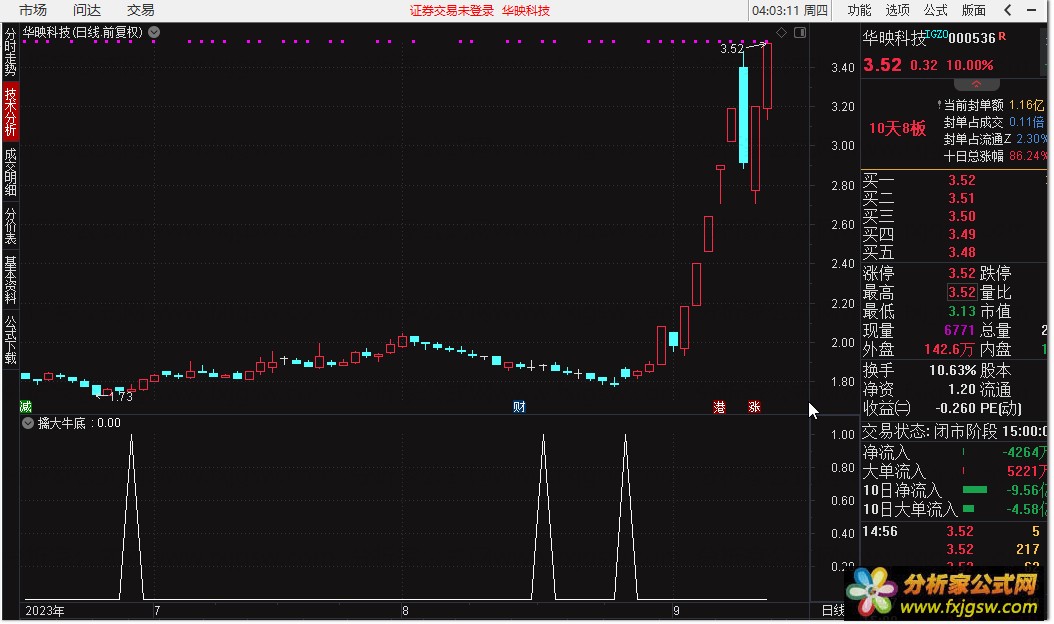This screenshot has height=624, width=1054.
Task: Toggle the panel layout icon atop chart
Action: pyautogui.click(x=800, y=32)
